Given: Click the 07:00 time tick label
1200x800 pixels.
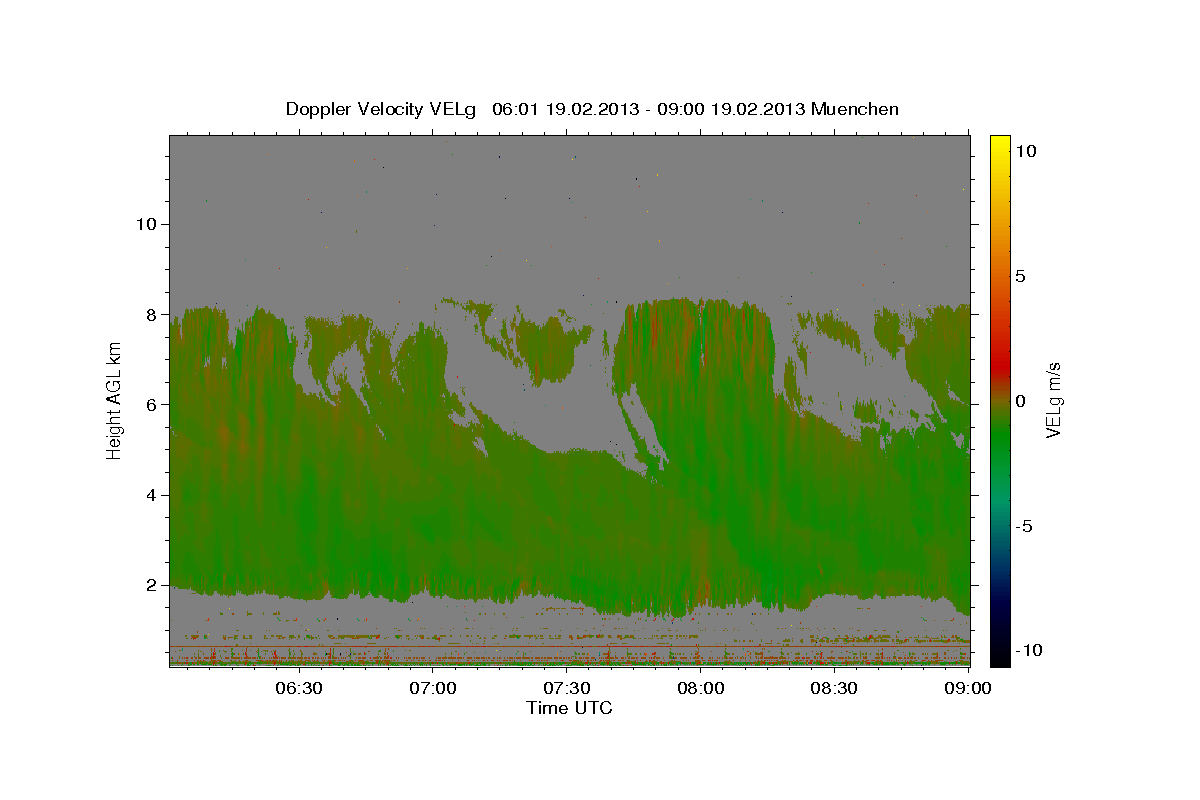Looking at the screenshot, I should (434, 688).
